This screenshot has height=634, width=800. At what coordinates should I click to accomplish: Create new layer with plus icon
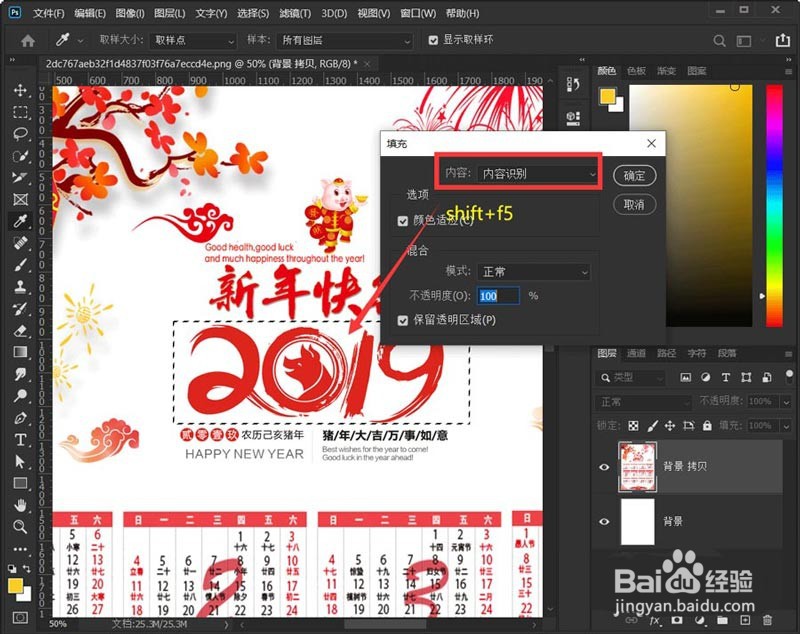pos(745,620)
